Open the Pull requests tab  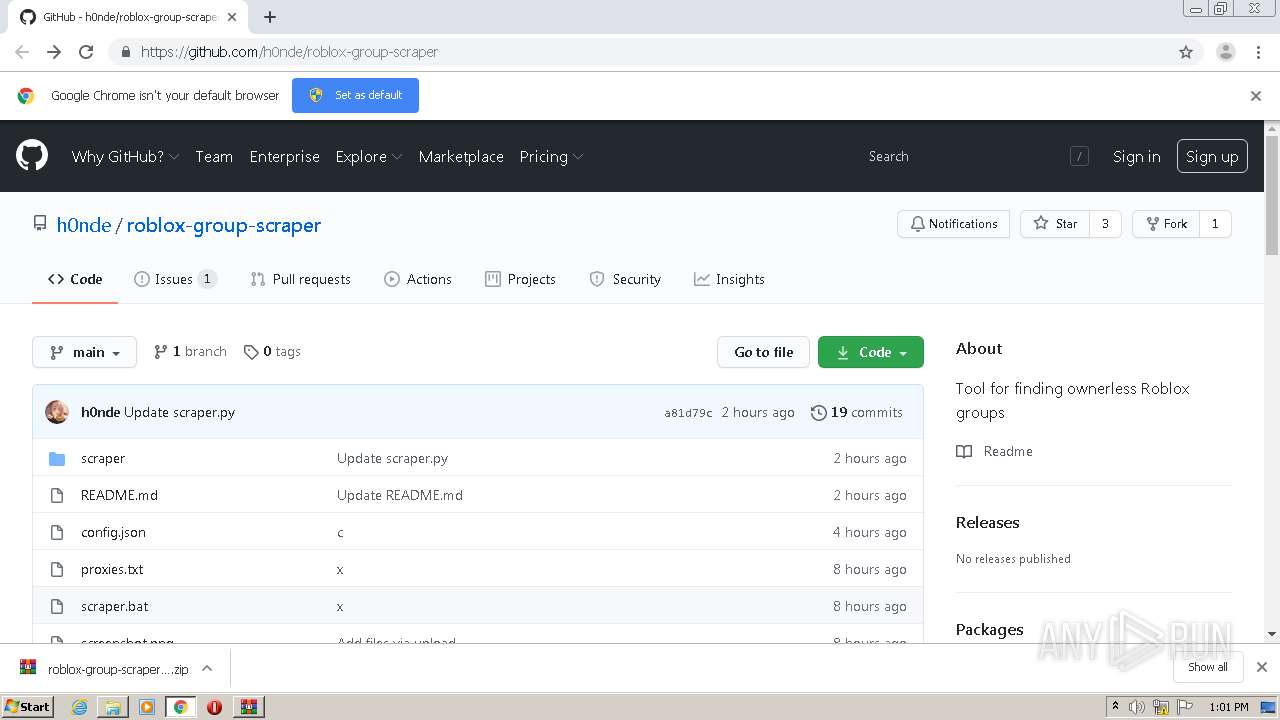pyautogui.click(x=300, y=279)
